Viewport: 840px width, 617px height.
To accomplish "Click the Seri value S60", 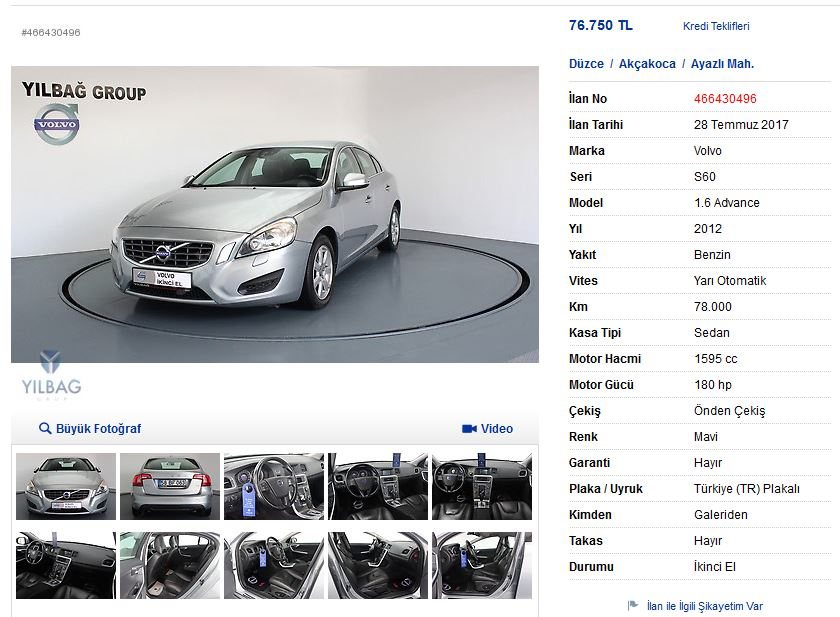I will coord(704,177).
